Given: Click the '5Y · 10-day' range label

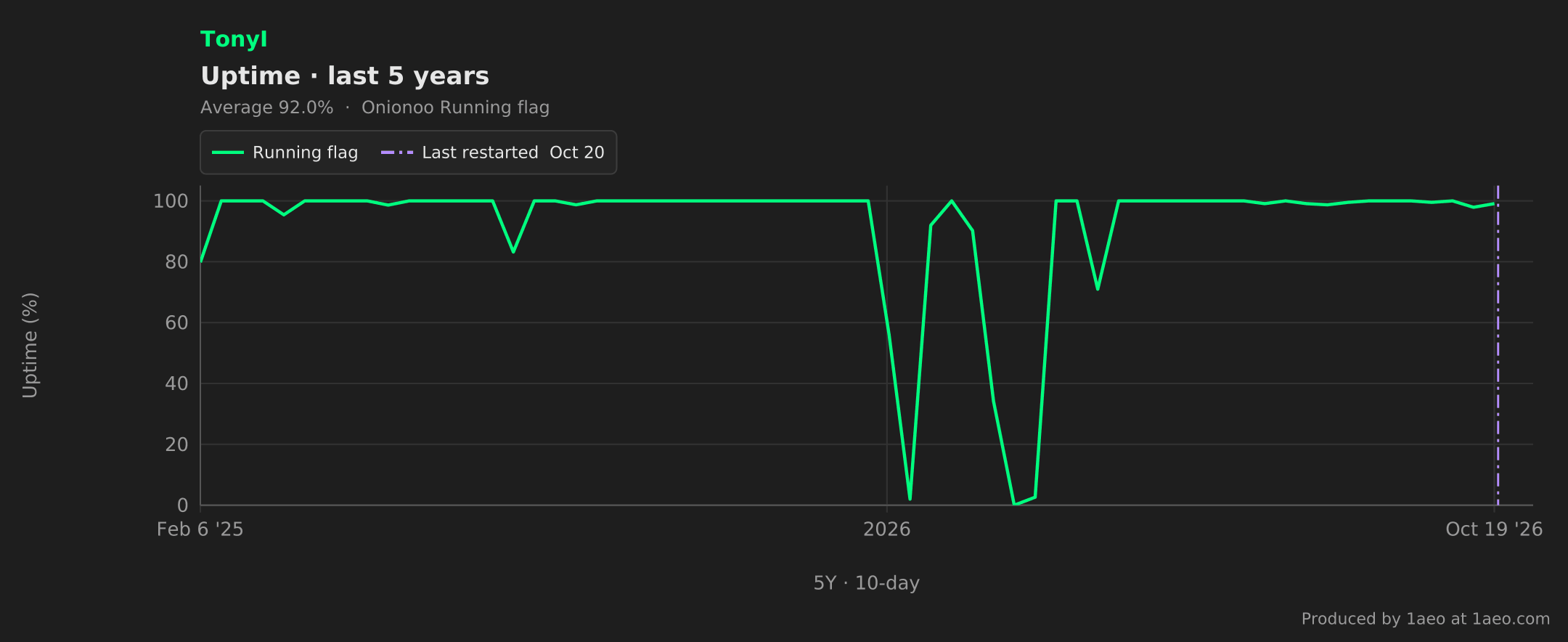Looking at the screenshot, I should coord(867,583).
